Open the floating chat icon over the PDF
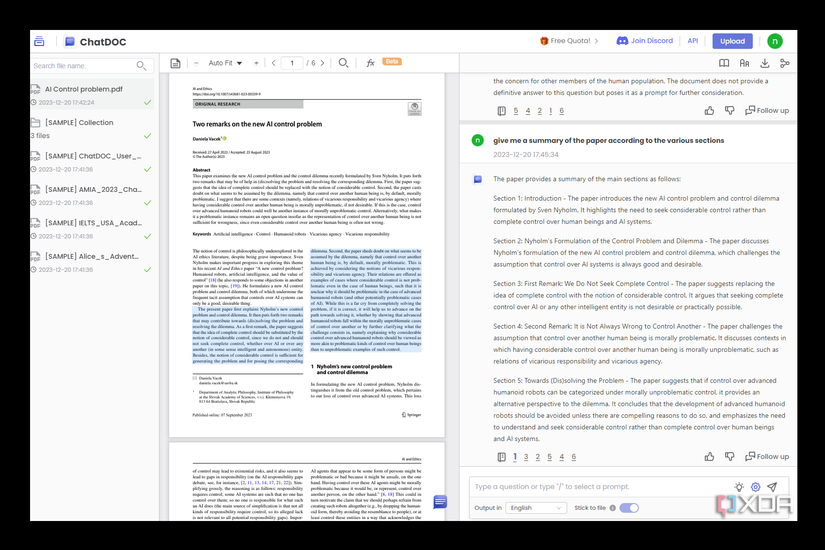The height and width of the screenshot is (550, 825). pos(440,502)
